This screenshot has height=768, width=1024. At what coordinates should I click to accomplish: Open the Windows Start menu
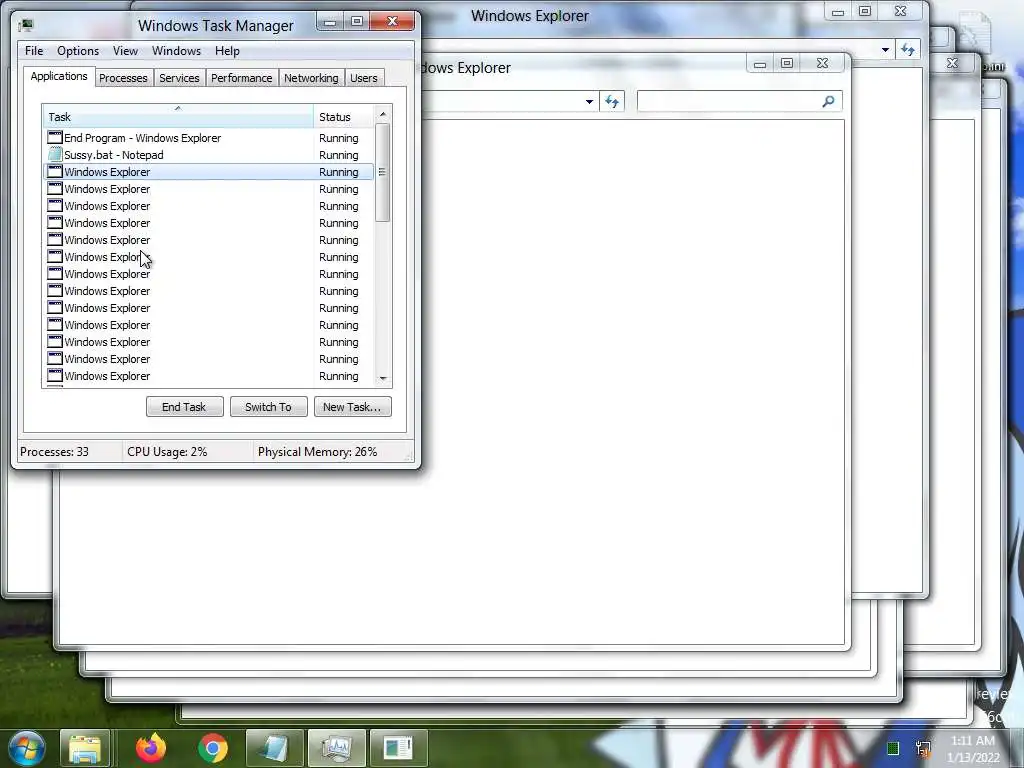pos(27,748)
